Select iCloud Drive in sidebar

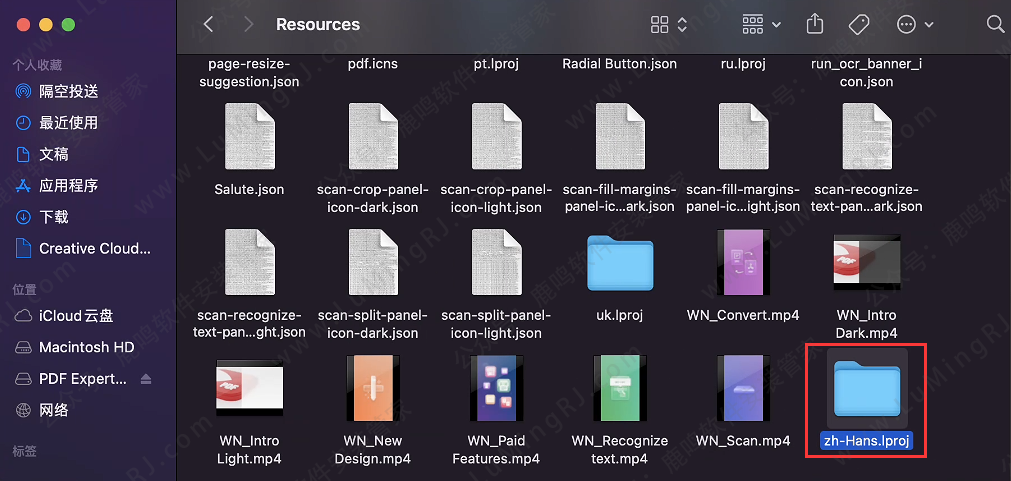(x=76, y=316)
